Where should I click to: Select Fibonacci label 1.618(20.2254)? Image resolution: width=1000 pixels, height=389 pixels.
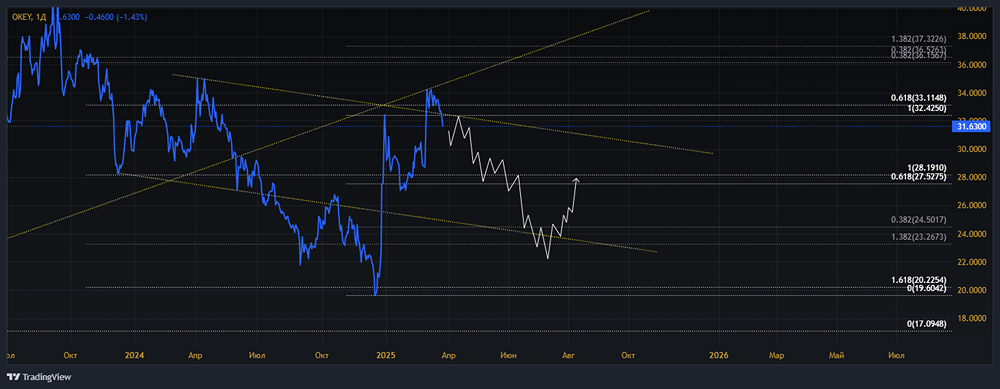(x=918, y=280)
